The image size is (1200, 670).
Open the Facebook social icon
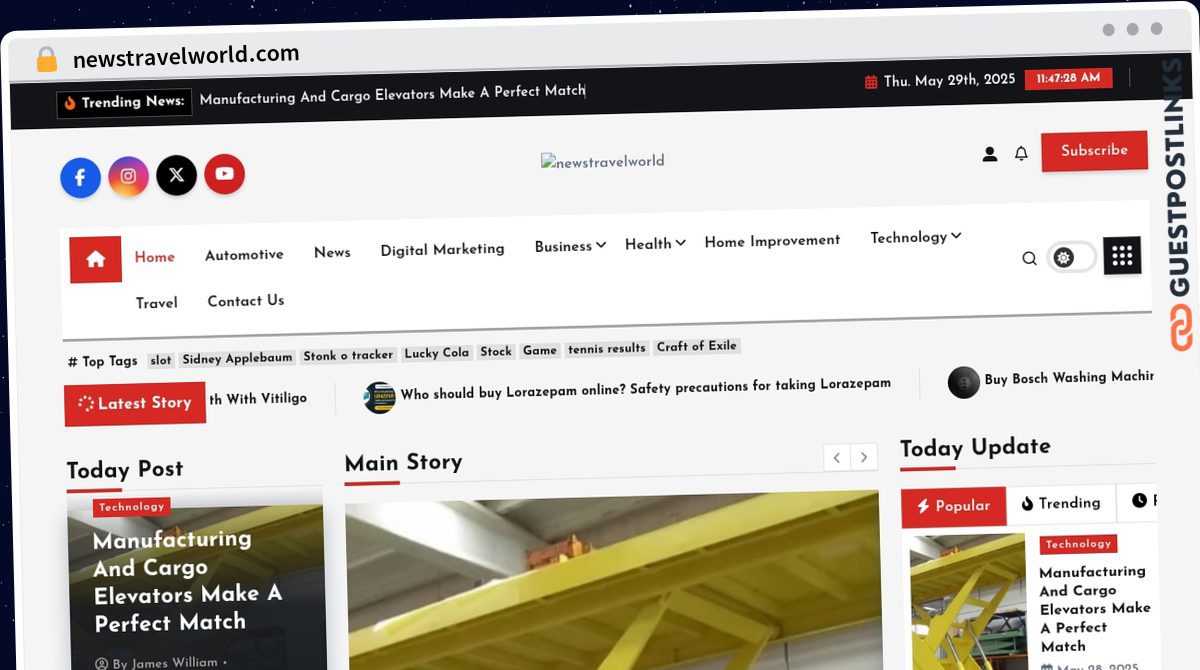click(80, 178)
